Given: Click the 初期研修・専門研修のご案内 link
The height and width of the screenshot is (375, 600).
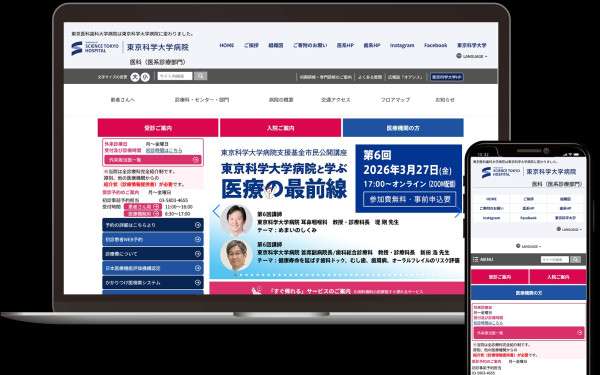Looking at the screenshot, I should click(326, 77).
